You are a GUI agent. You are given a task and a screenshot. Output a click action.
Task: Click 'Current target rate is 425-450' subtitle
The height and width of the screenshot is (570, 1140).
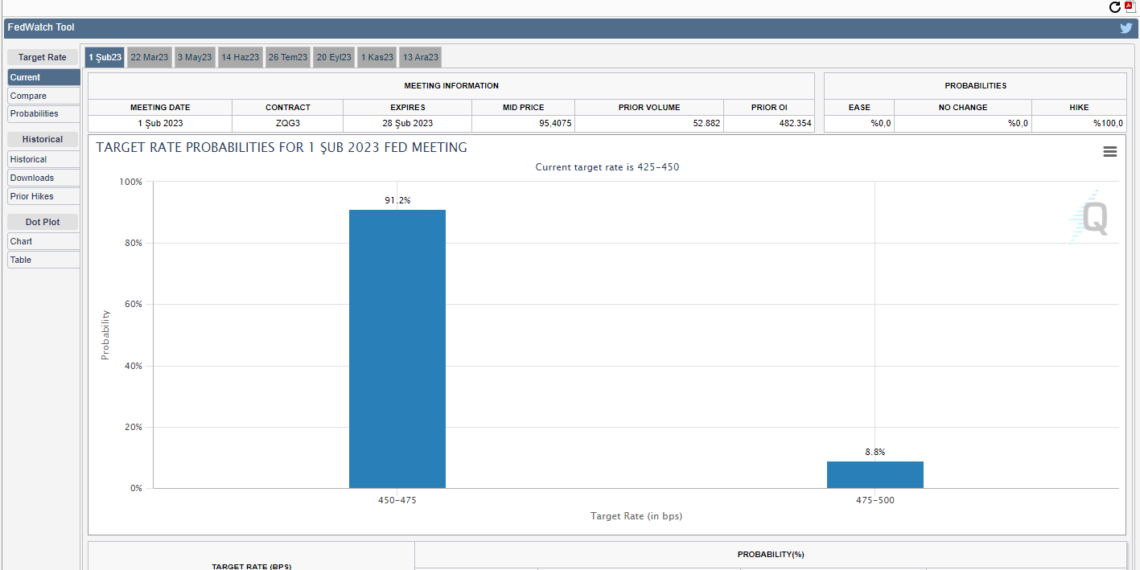pyautogui.click(x=607, y=166)
